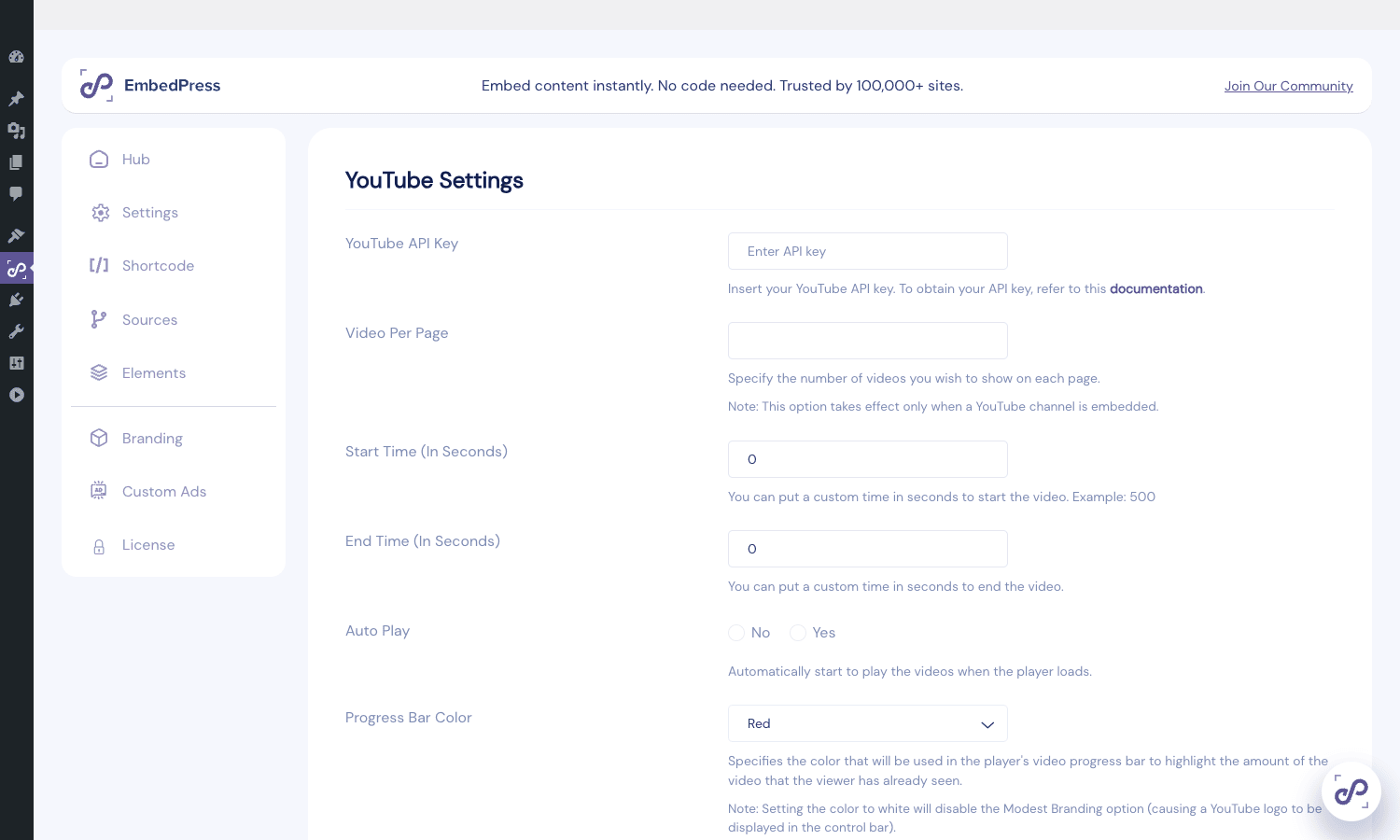Screen dimensions: 1400x840
Task: Click the chevron arrow on the Red dropdown
Action: (987, 724)
